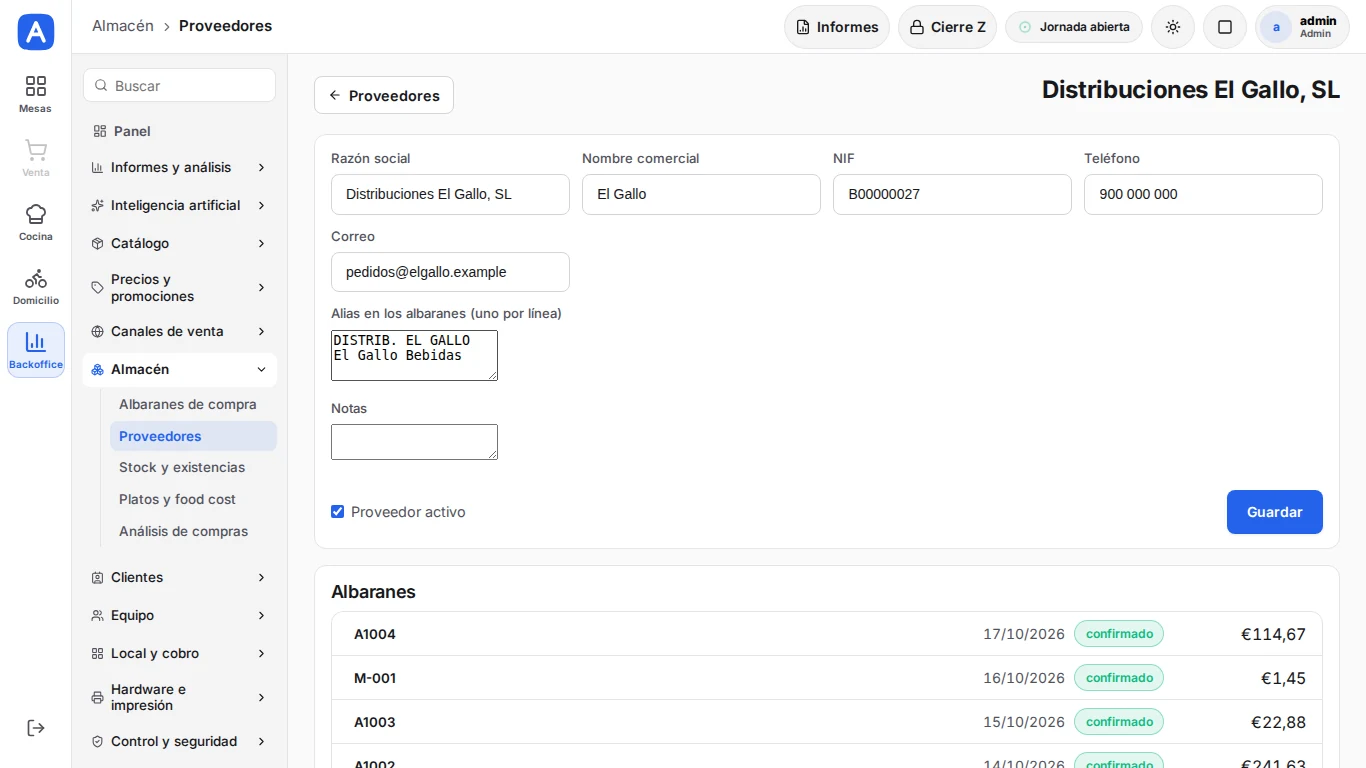1366x768 pixels.
Task: Uncheck the Proveedor activo checkbox
Action: [x=338, y=512]
